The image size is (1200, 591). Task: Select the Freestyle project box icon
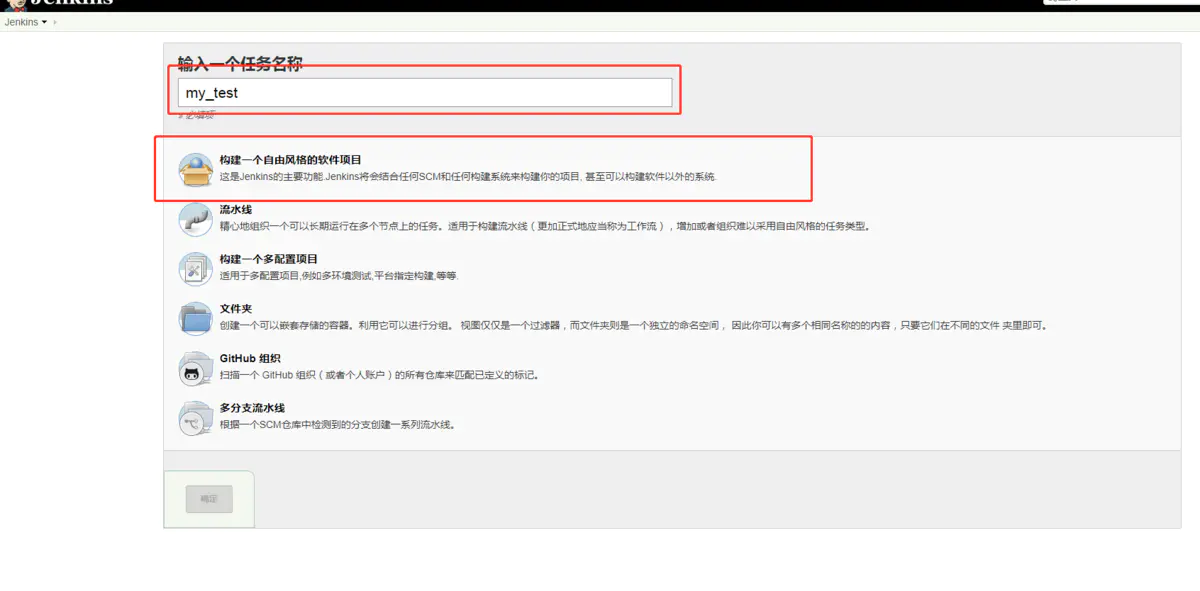(195, 170)
